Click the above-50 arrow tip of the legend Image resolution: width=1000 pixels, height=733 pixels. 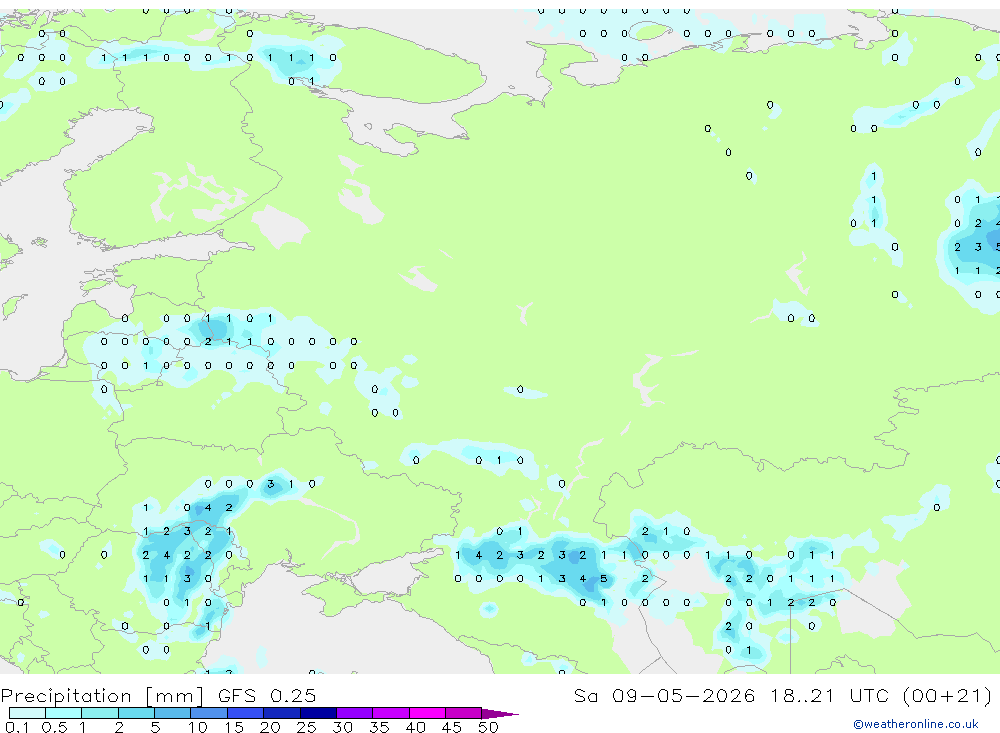click(x=500, y=714)
